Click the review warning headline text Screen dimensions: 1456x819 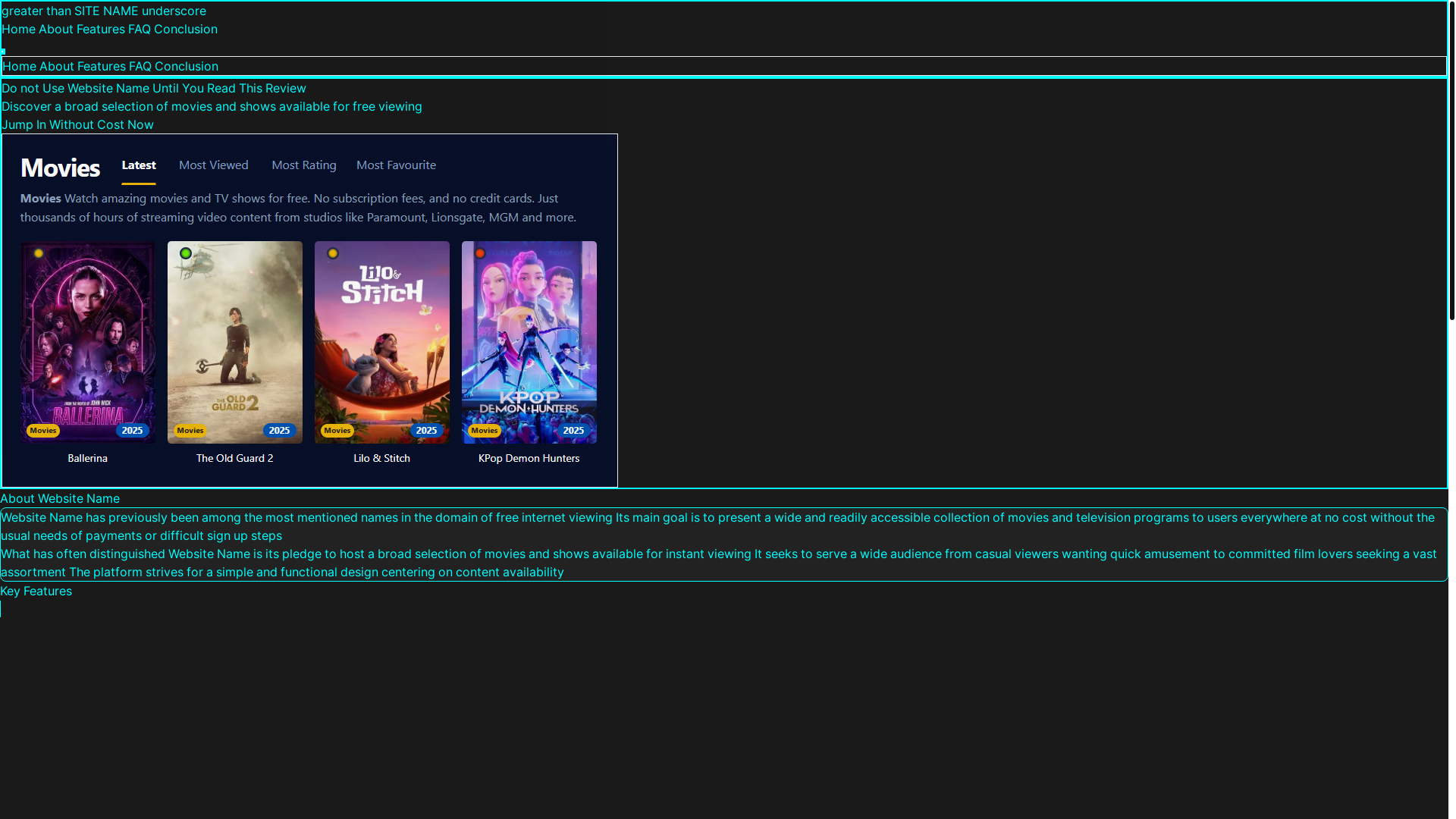(x=154, y=88)
